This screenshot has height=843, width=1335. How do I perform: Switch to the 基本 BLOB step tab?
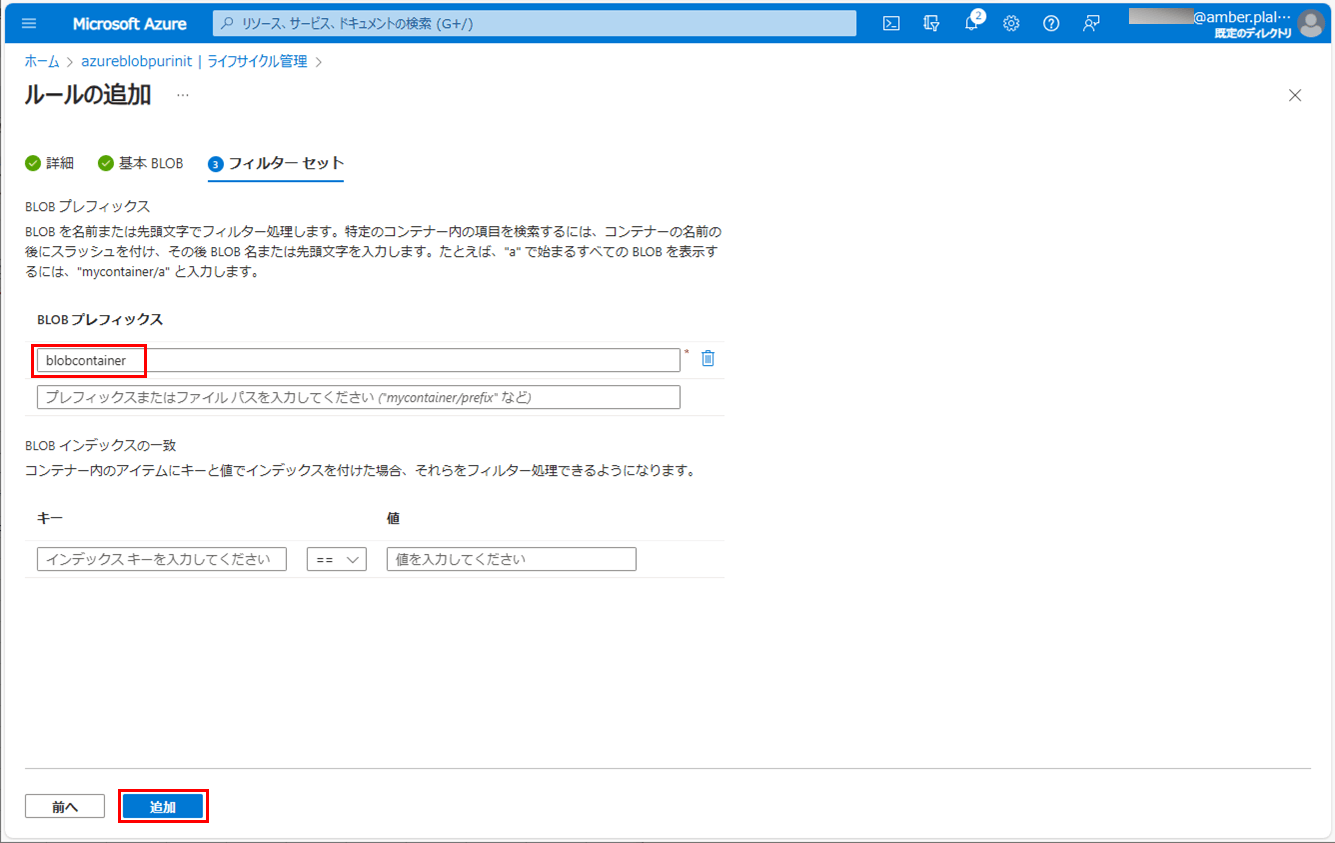[141, 163]
